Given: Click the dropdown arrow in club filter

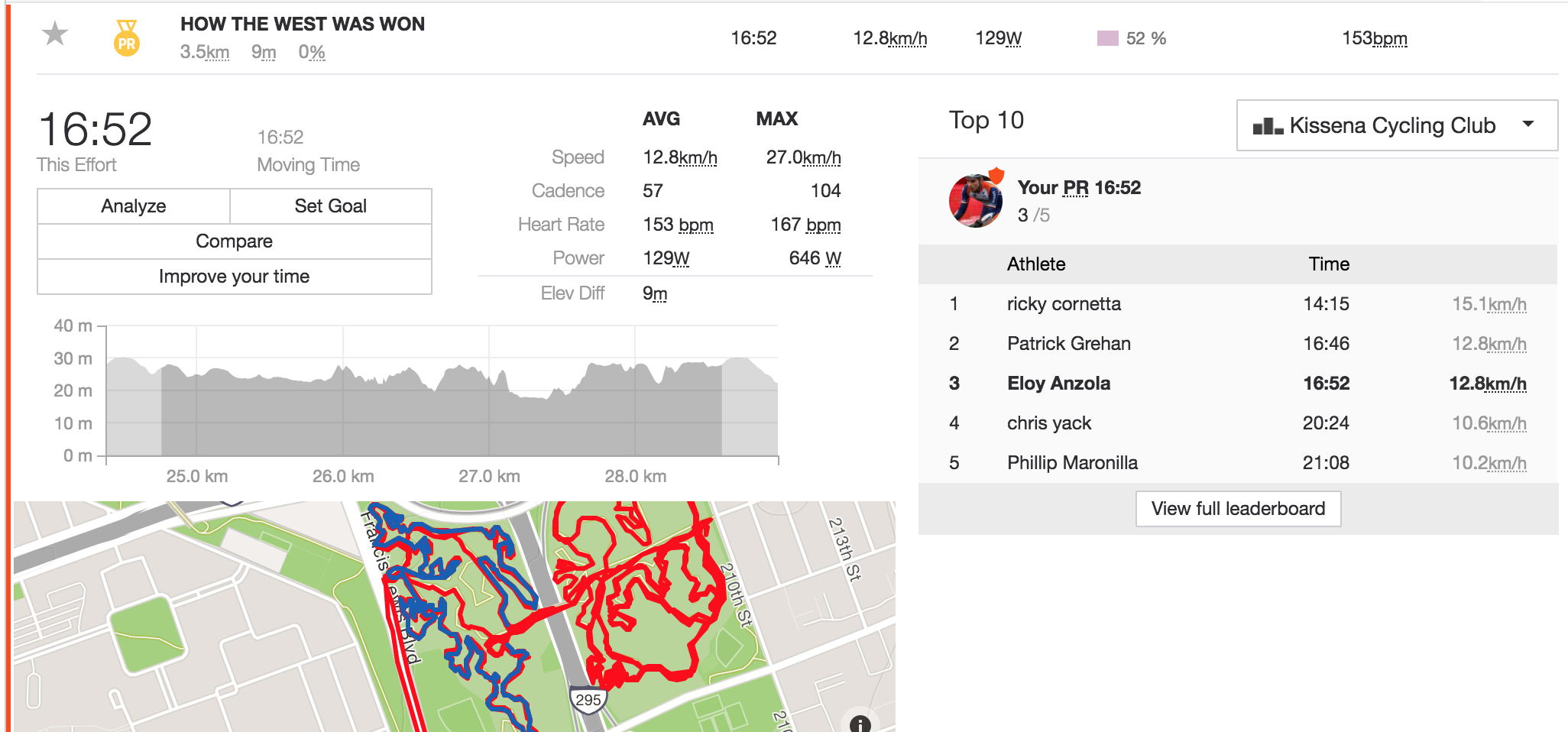Looking at the screenshot, I should click(x=1528, y=124).
